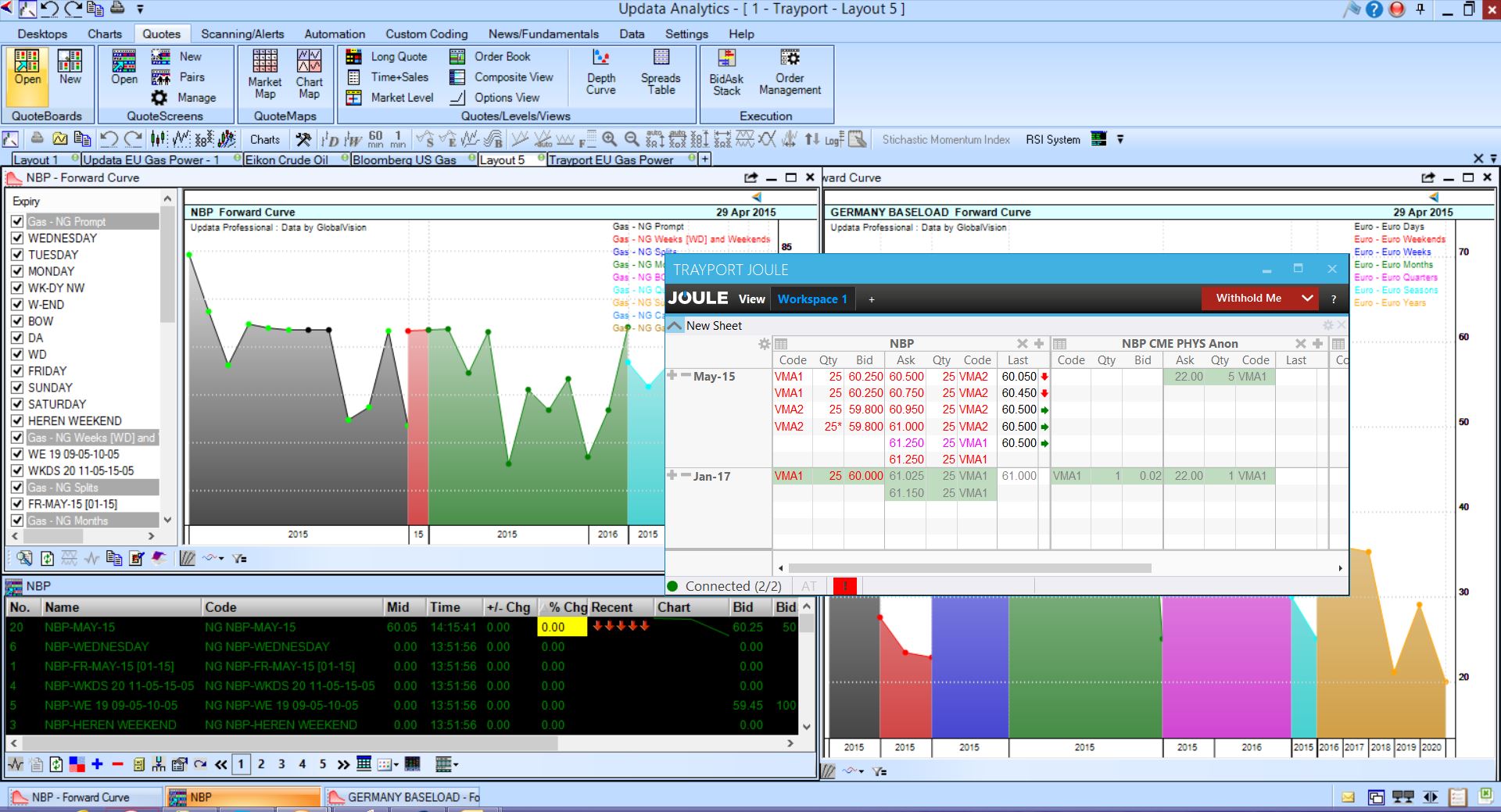Click red minus icon in NBP quote toolbar
This screenshot has height=812, width=1501.
point(117,764)
